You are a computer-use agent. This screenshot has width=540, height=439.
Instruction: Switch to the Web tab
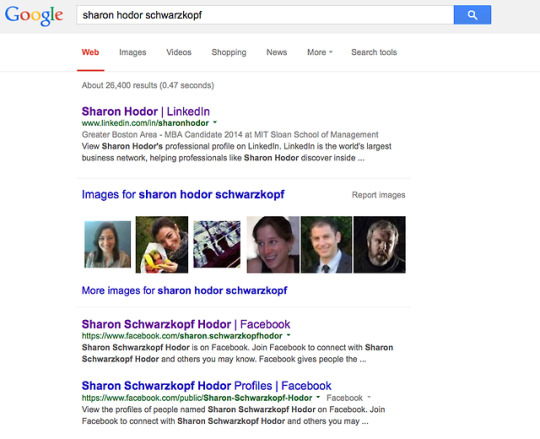tap(90, 52)
